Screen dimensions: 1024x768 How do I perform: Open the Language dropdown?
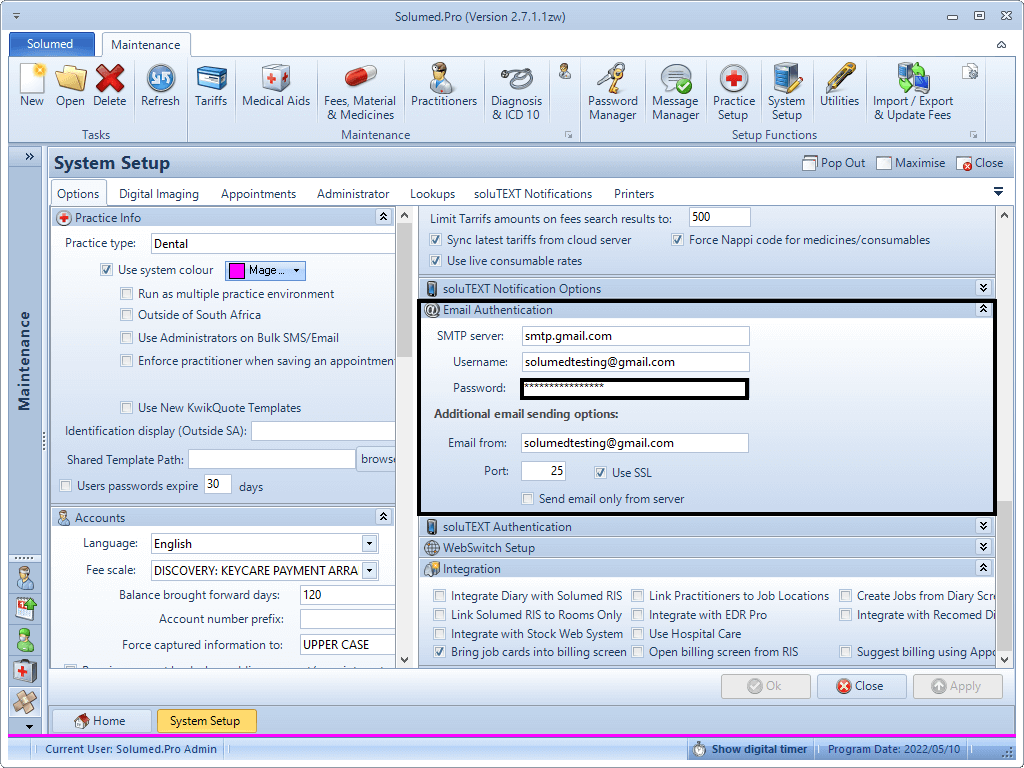[x=369, y=544]
